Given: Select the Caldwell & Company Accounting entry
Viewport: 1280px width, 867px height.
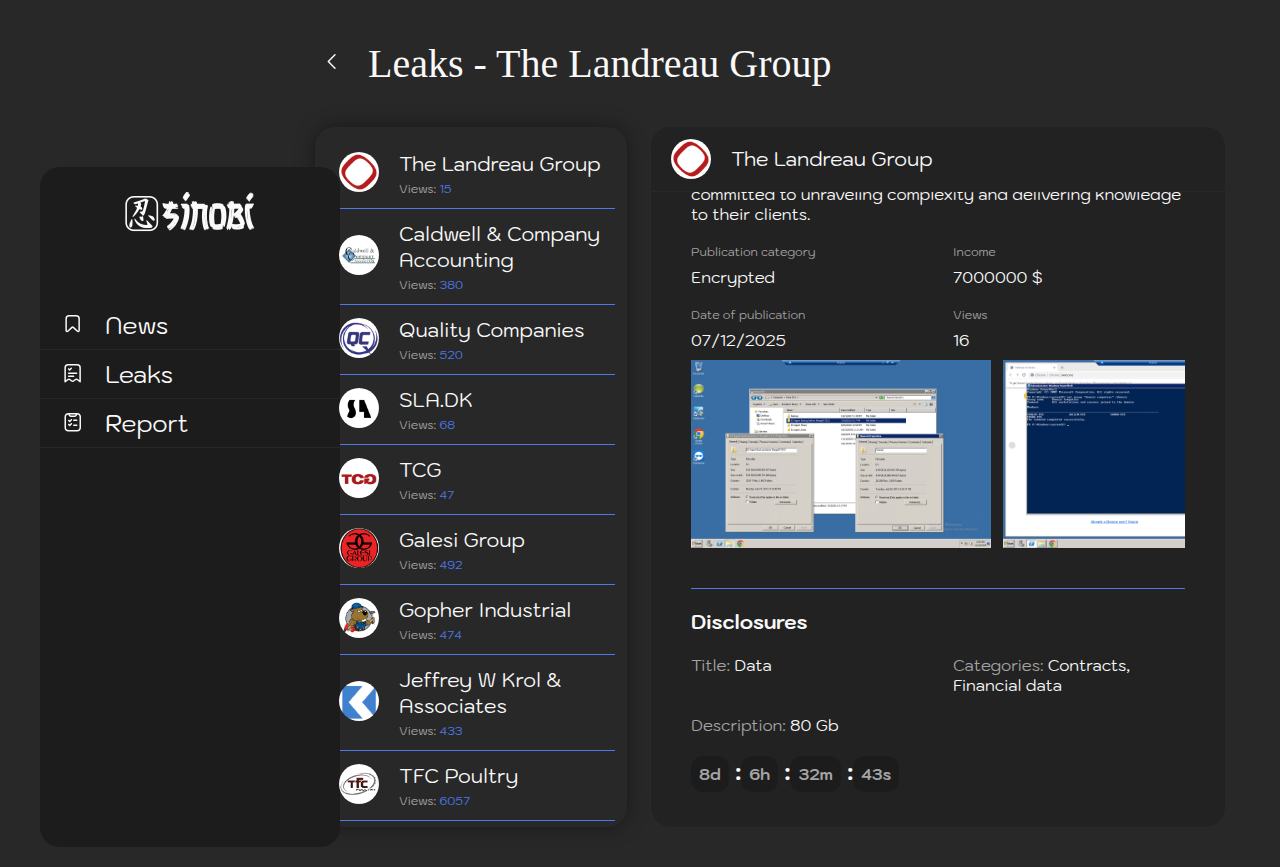Looking at the screenshot, I should pyautogui.click(x=499, y=247).
